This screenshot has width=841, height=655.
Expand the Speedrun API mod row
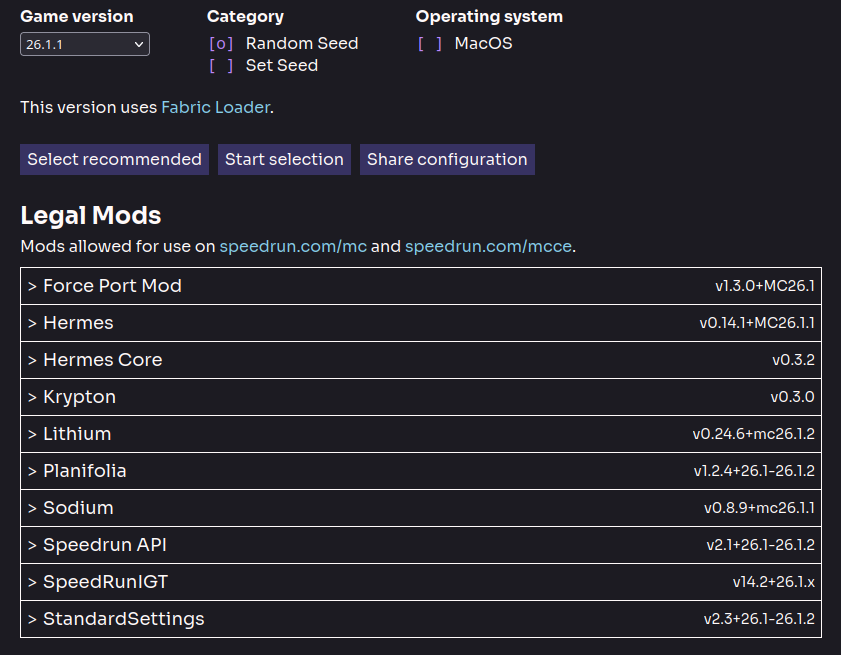(x=421, y=545)
